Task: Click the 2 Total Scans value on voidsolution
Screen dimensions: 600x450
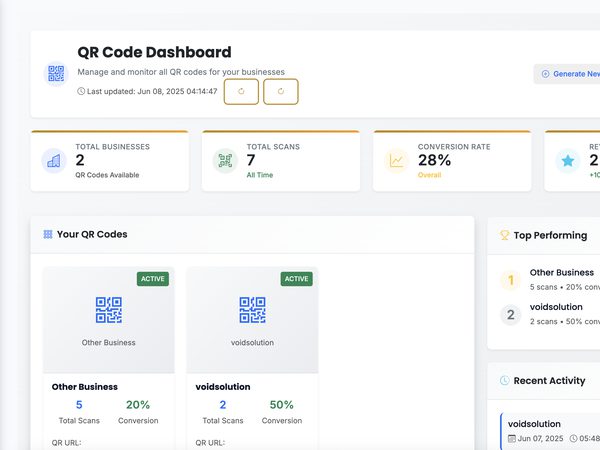Action: click(223, 404)
